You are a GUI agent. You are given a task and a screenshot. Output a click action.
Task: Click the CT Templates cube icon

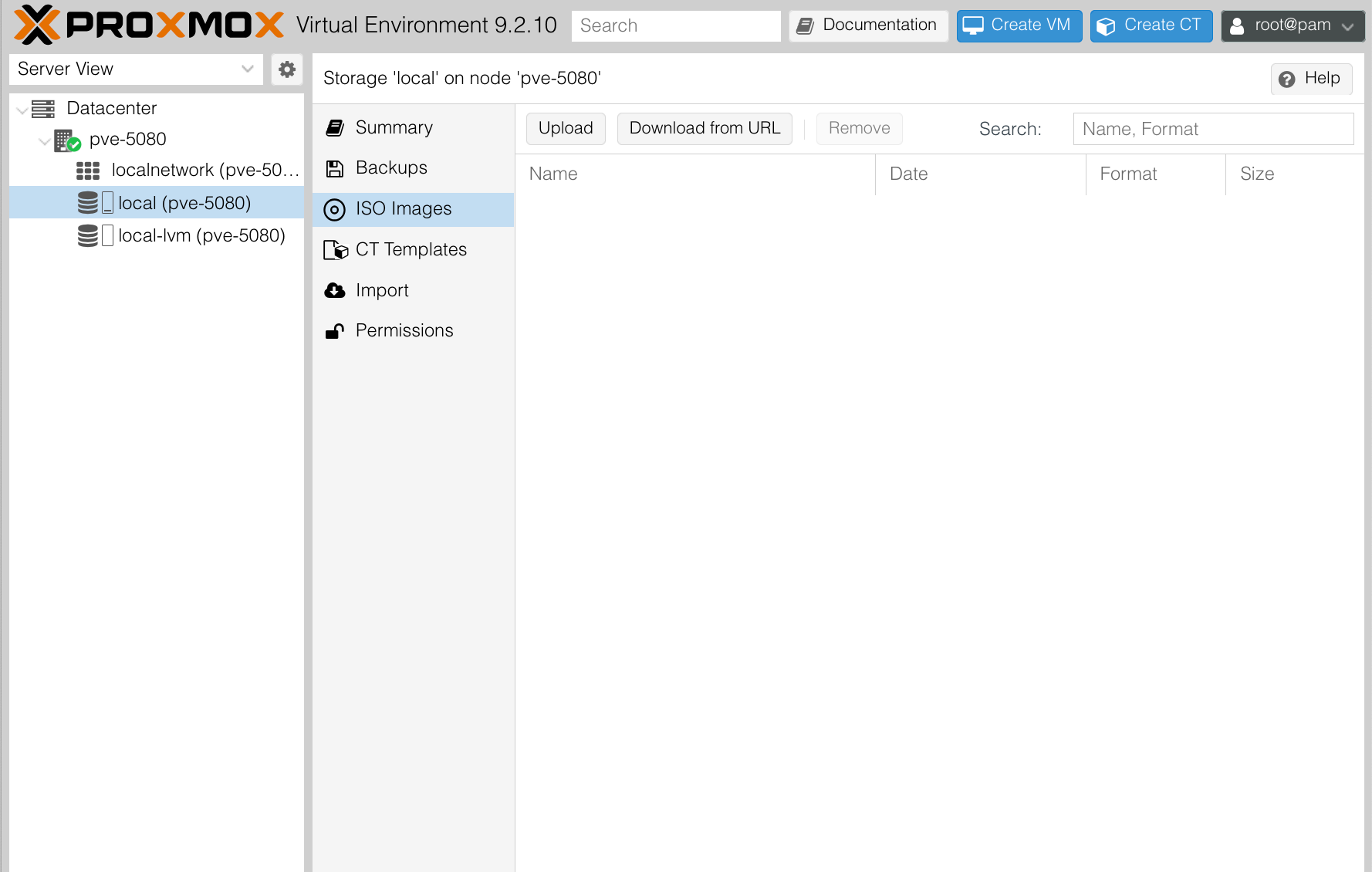click(x=336, y=250)
